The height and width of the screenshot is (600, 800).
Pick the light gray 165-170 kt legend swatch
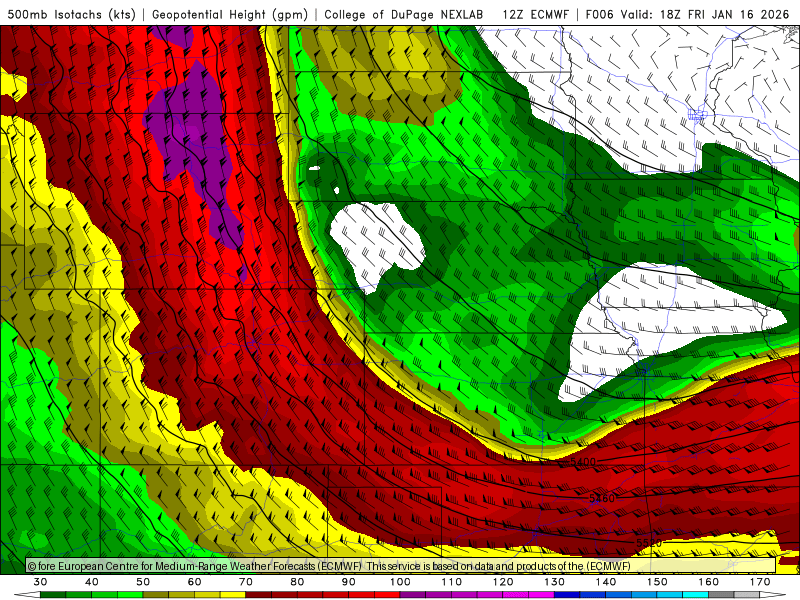click(747, 594)
